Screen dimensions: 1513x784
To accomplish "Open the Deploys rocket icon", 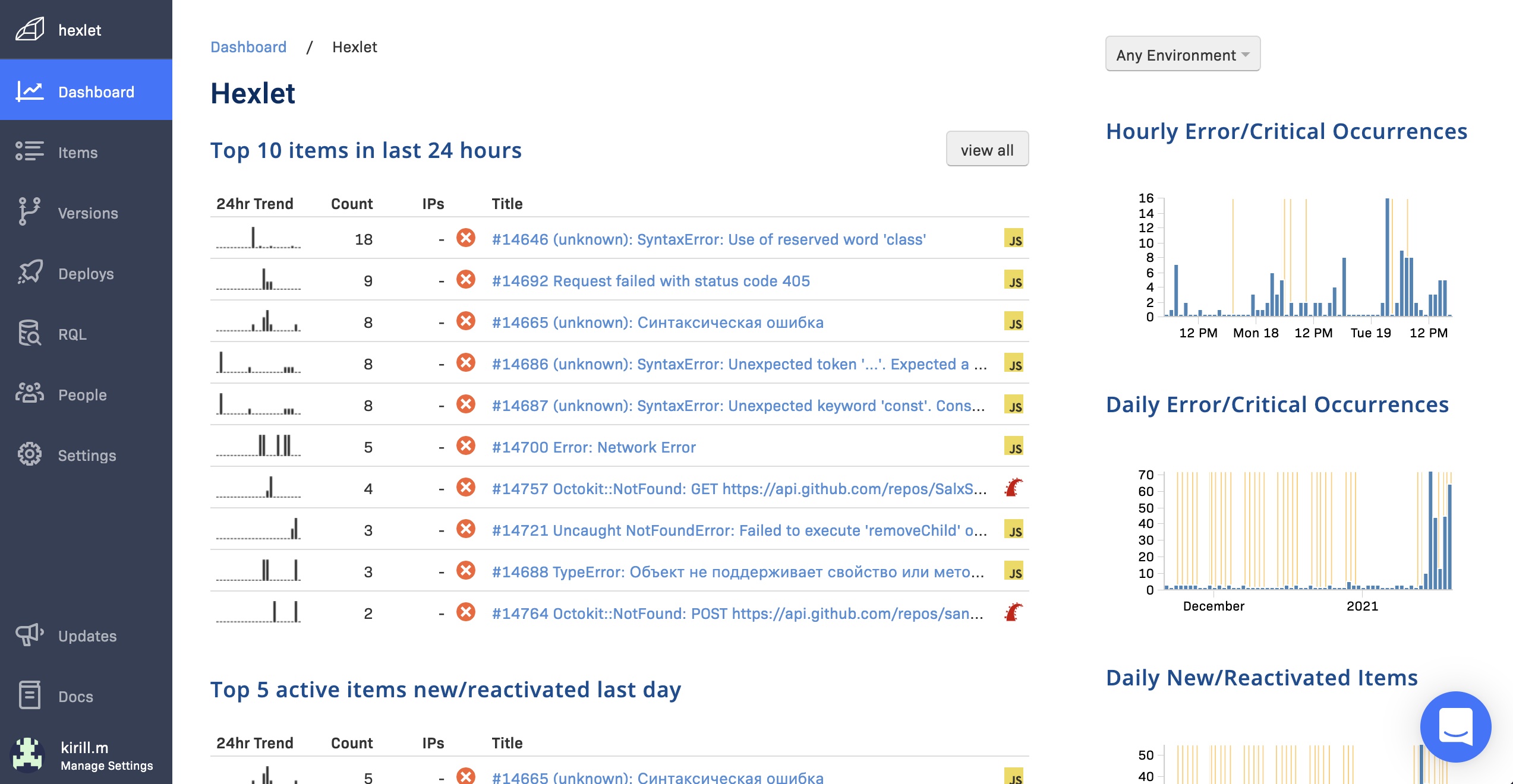I will 29,273.
